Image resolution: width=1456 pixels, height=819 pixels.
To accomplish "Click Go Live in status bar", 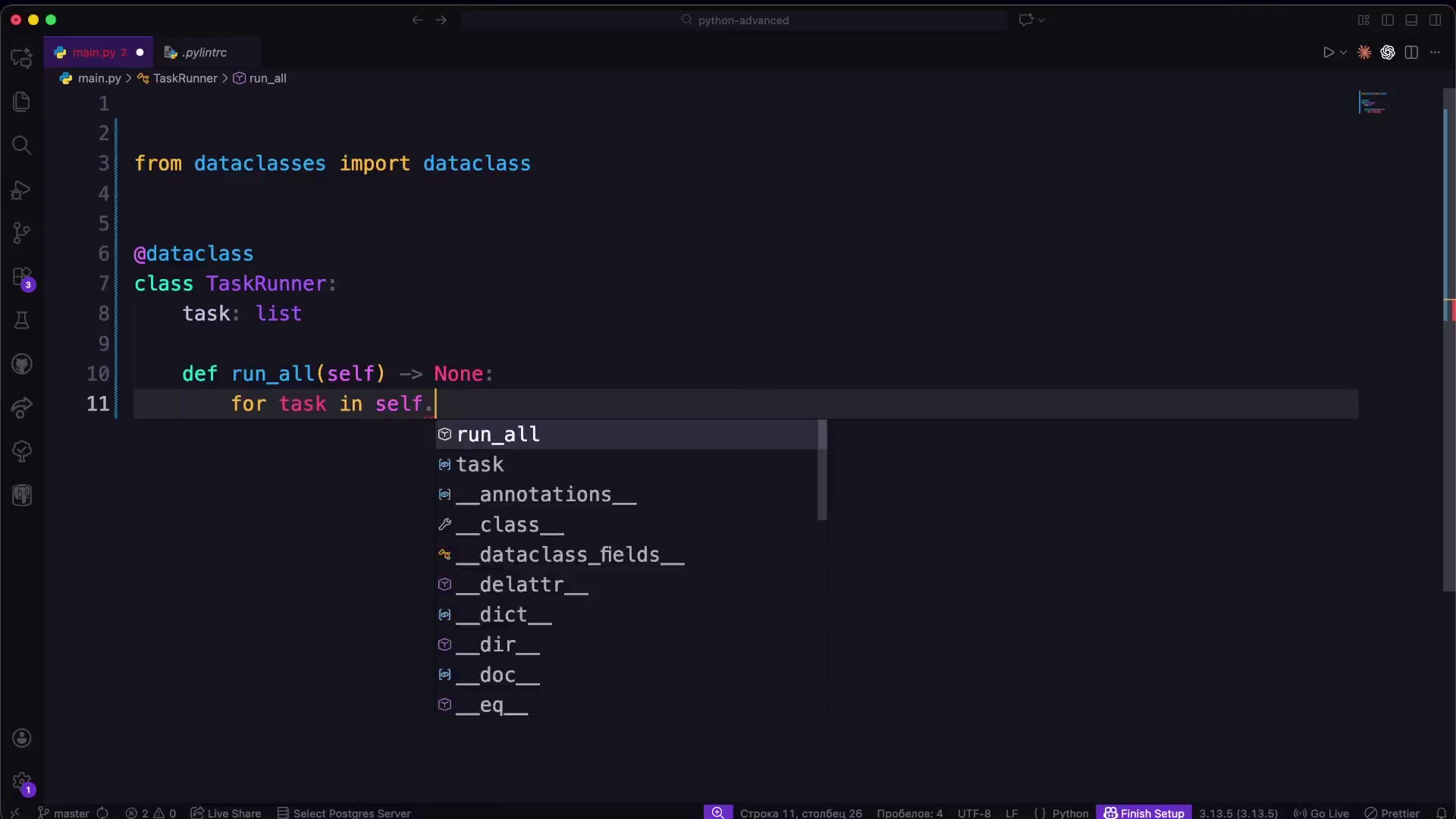I will coord(1321,812).
